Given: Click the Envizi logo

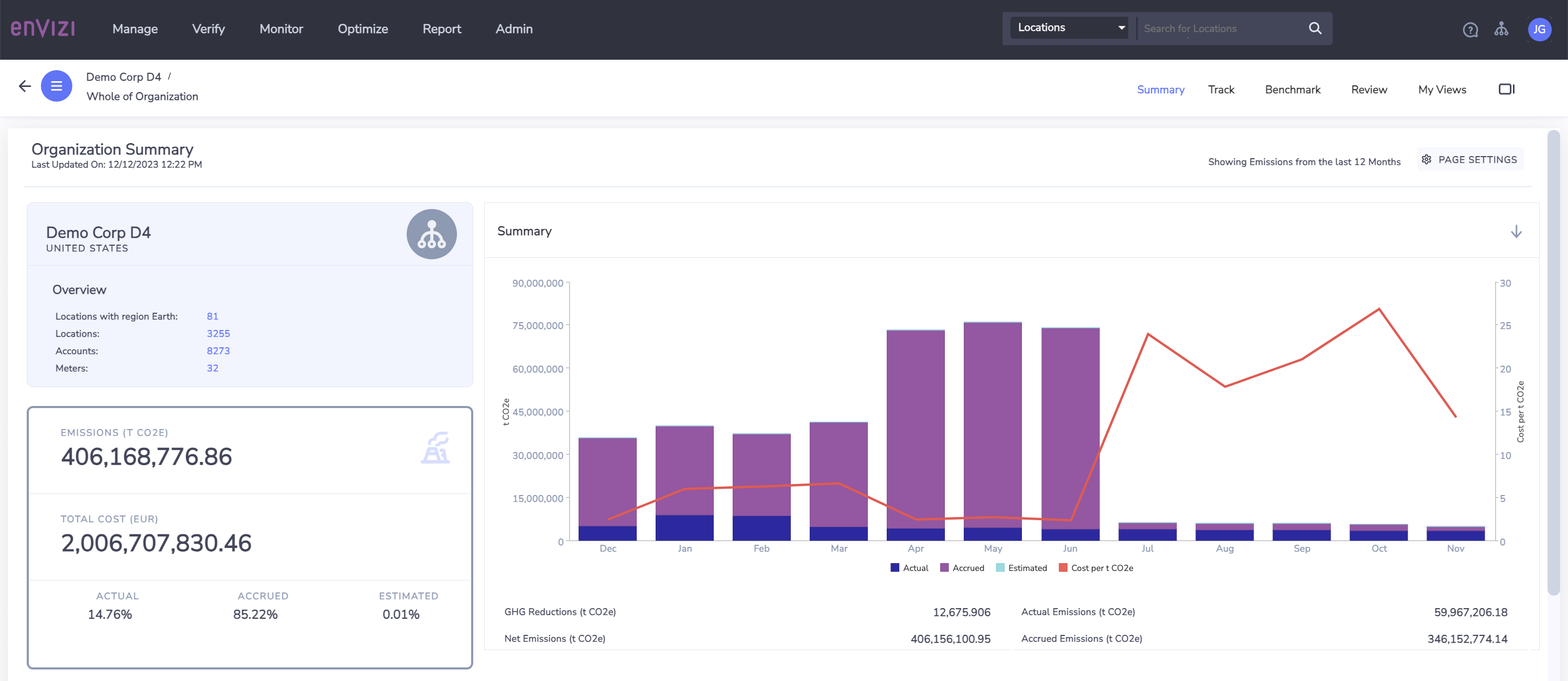Looking at the screenshot, I should 43,28.
